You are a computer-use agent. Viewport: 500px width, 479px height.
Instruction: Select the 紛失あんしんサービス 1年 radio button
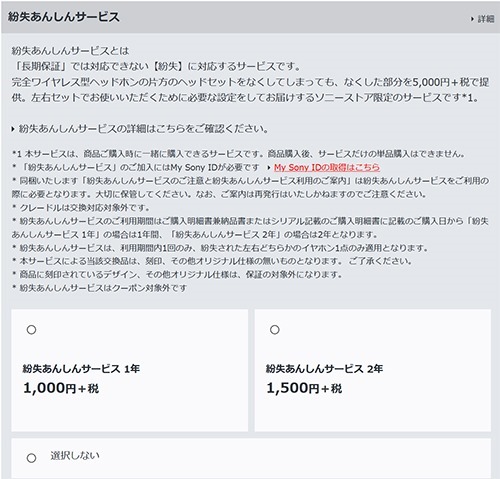point(31,330)
